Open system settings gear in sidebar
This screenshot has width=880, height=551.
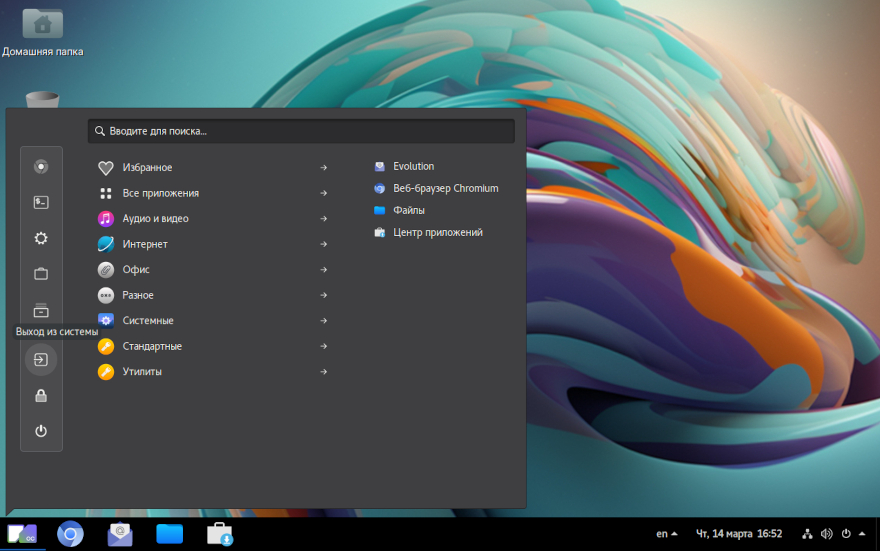(x=41, y=238)
